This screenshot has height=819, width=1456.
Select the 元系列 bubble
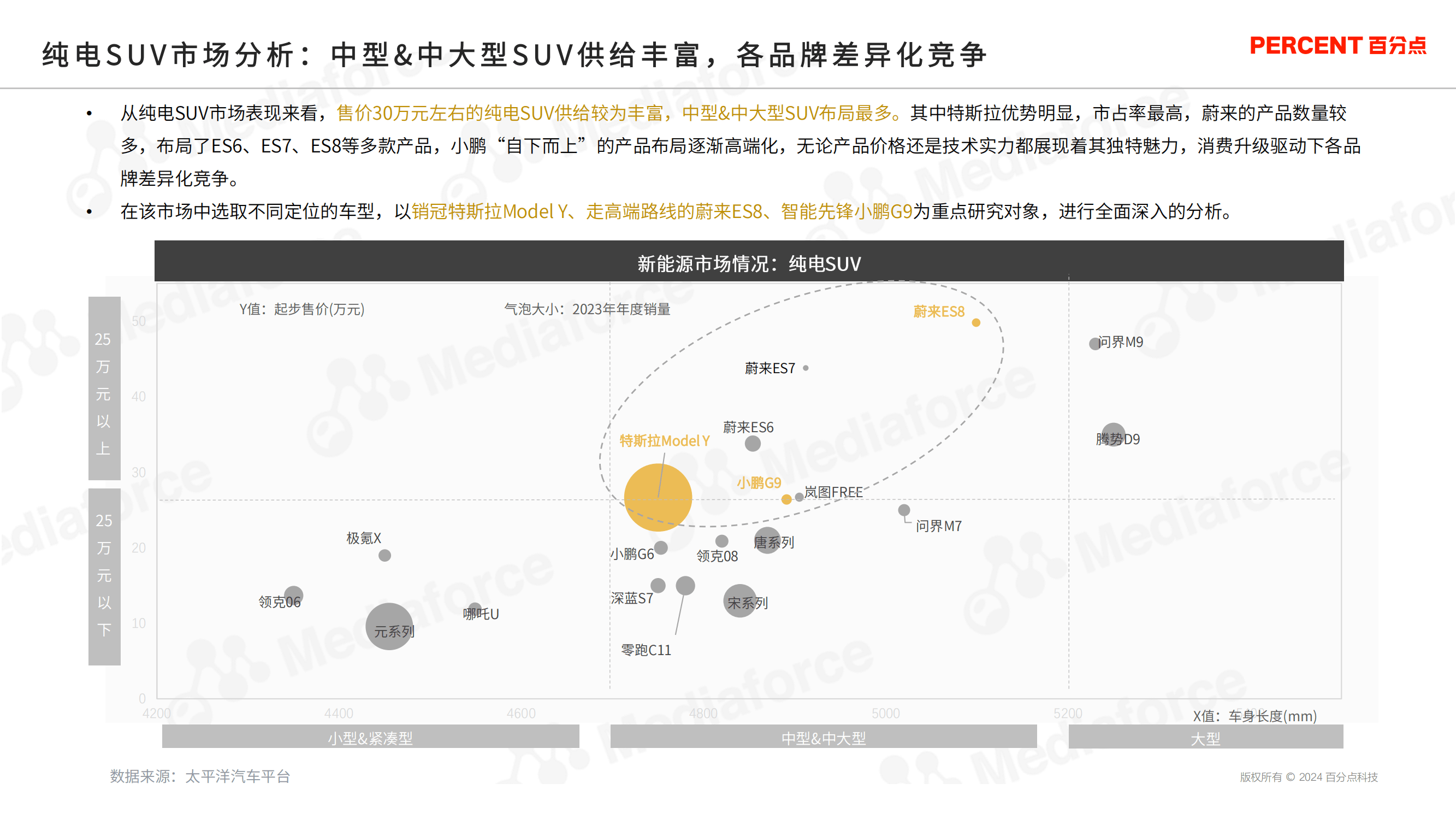389,626
